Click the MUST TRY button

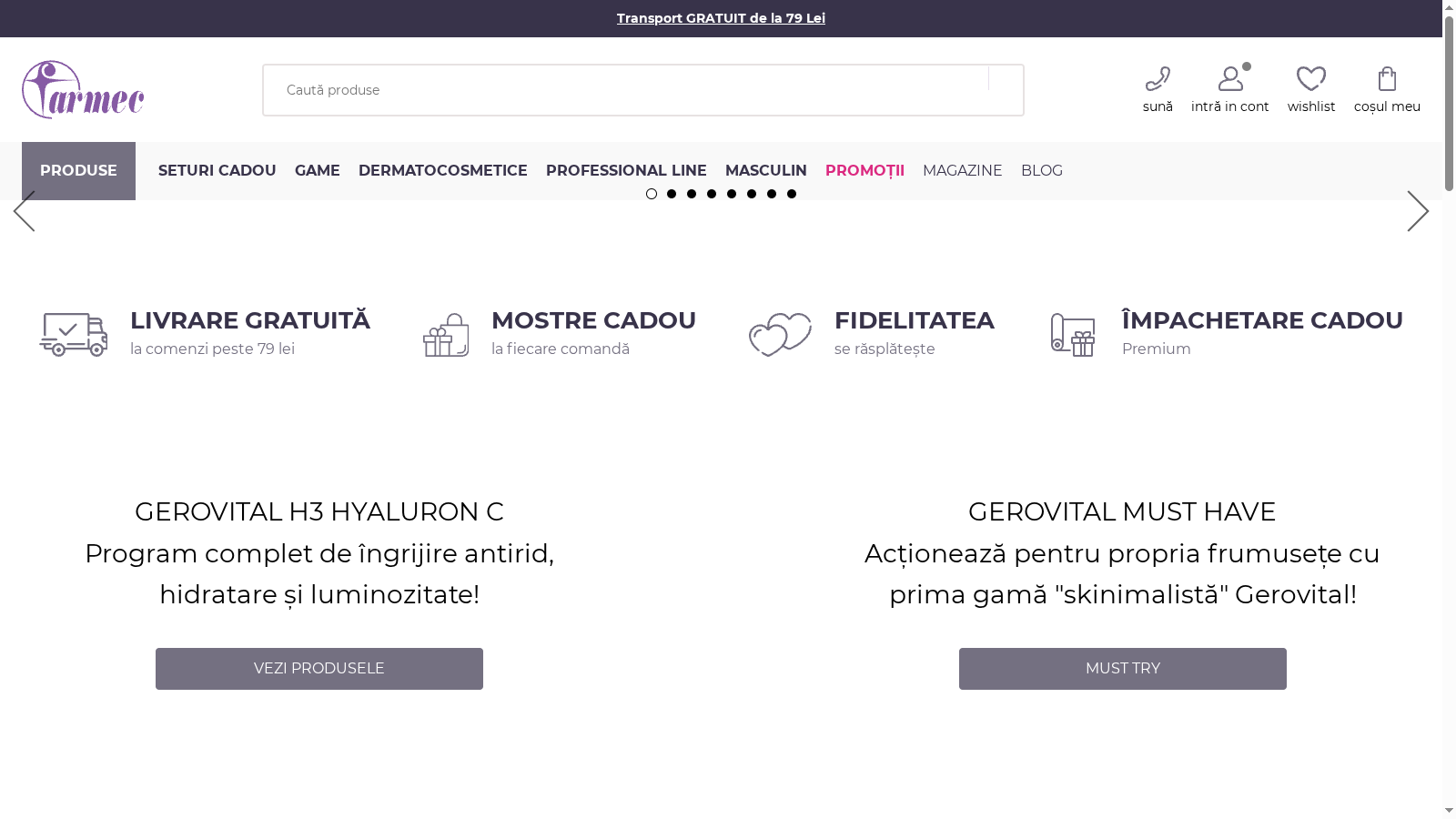pos(1123,669)
